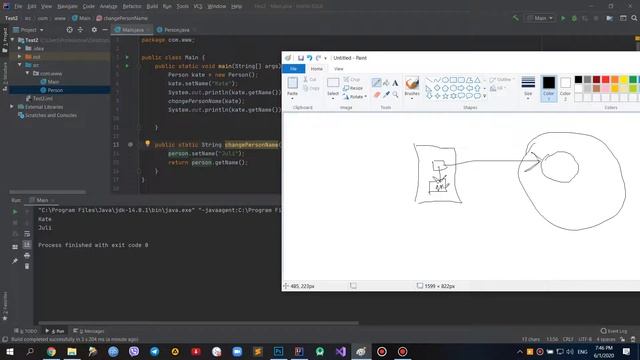Select the Eraser tool in Paint
This screenshot has height=360, width=640.
(x=376, y=95)
